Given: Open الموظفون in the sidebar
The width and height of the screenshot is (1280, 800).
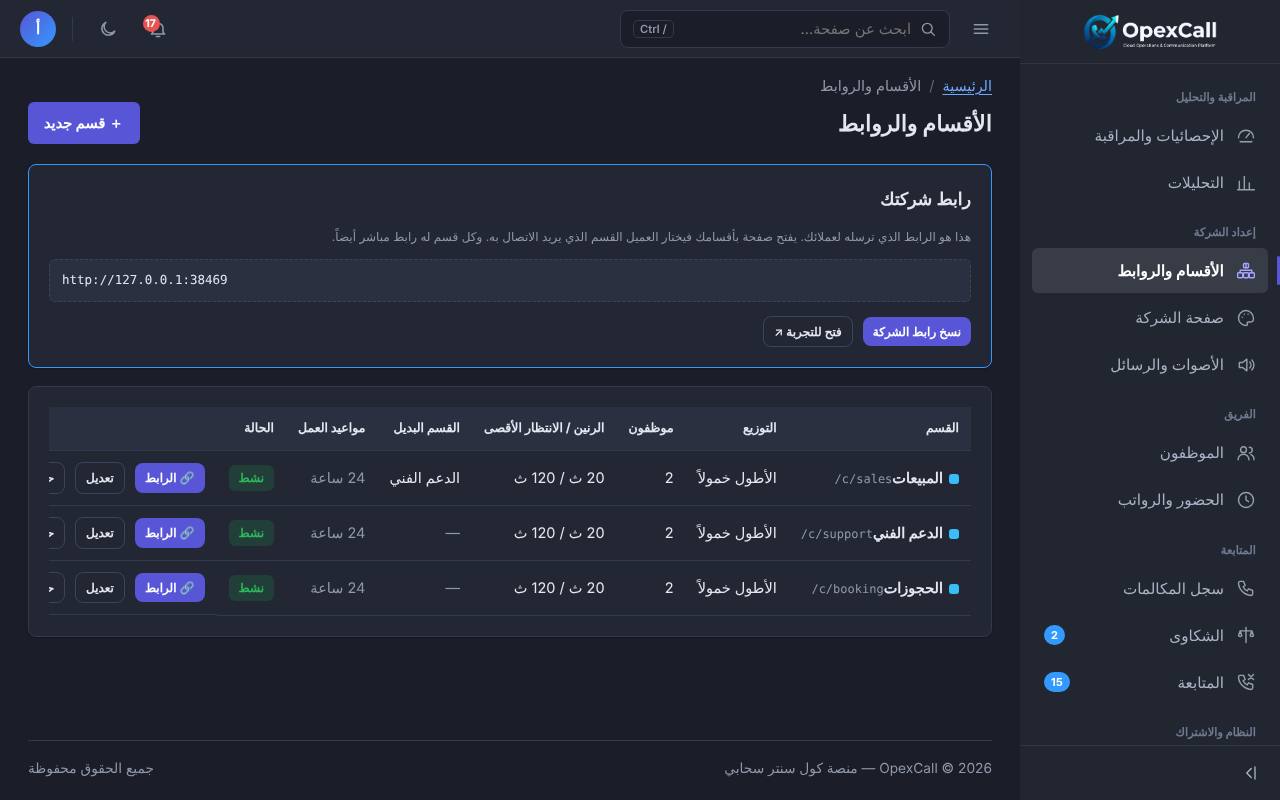Looking at the screenshot, I should (x=1150, y=453).
